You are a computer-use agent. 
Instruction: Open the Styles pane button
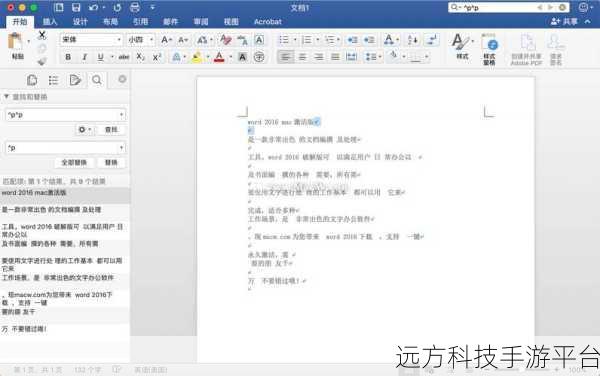(x=489, y=49)
